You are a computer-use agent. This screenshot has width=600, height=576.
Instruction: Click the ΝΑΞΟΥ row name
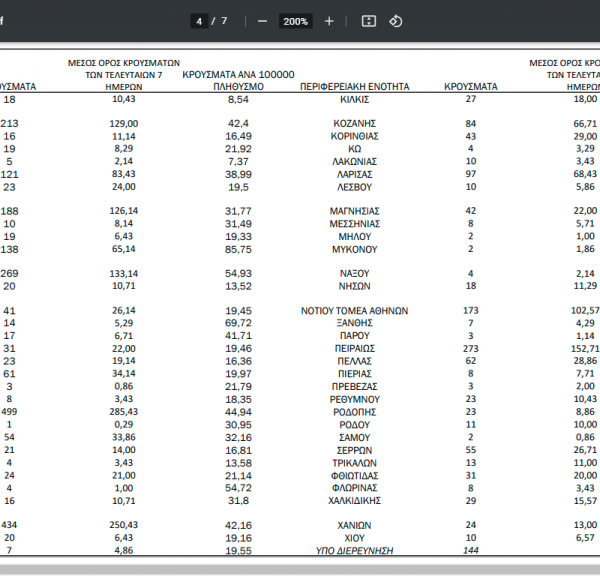coord(355,274)
